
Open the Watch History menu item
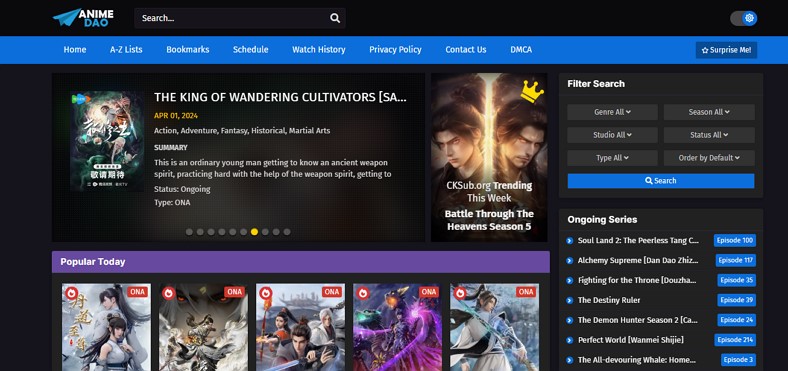coord(319,50)
